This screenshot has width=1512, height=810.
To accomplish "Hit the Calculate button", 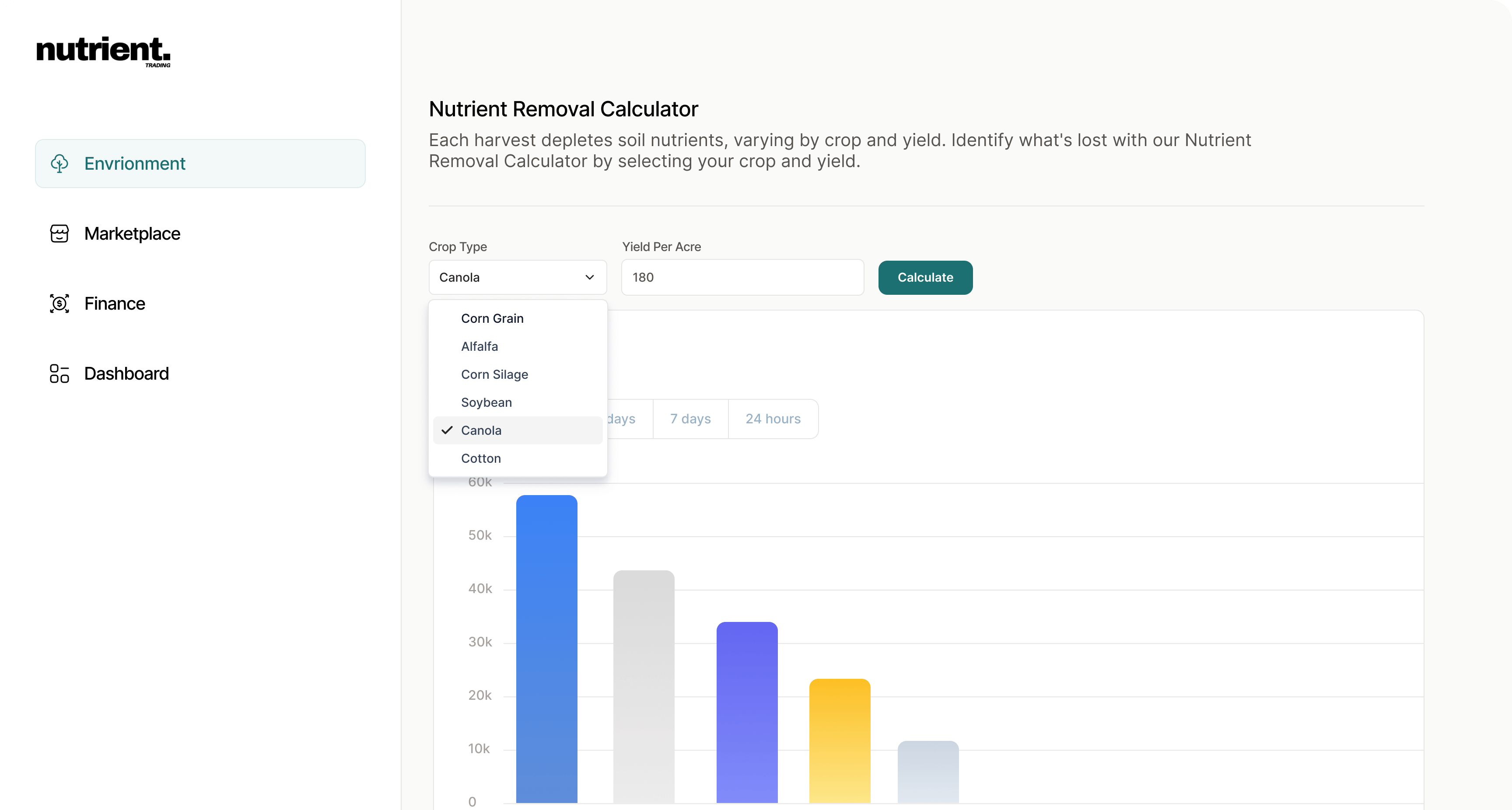I will (925, 278).
